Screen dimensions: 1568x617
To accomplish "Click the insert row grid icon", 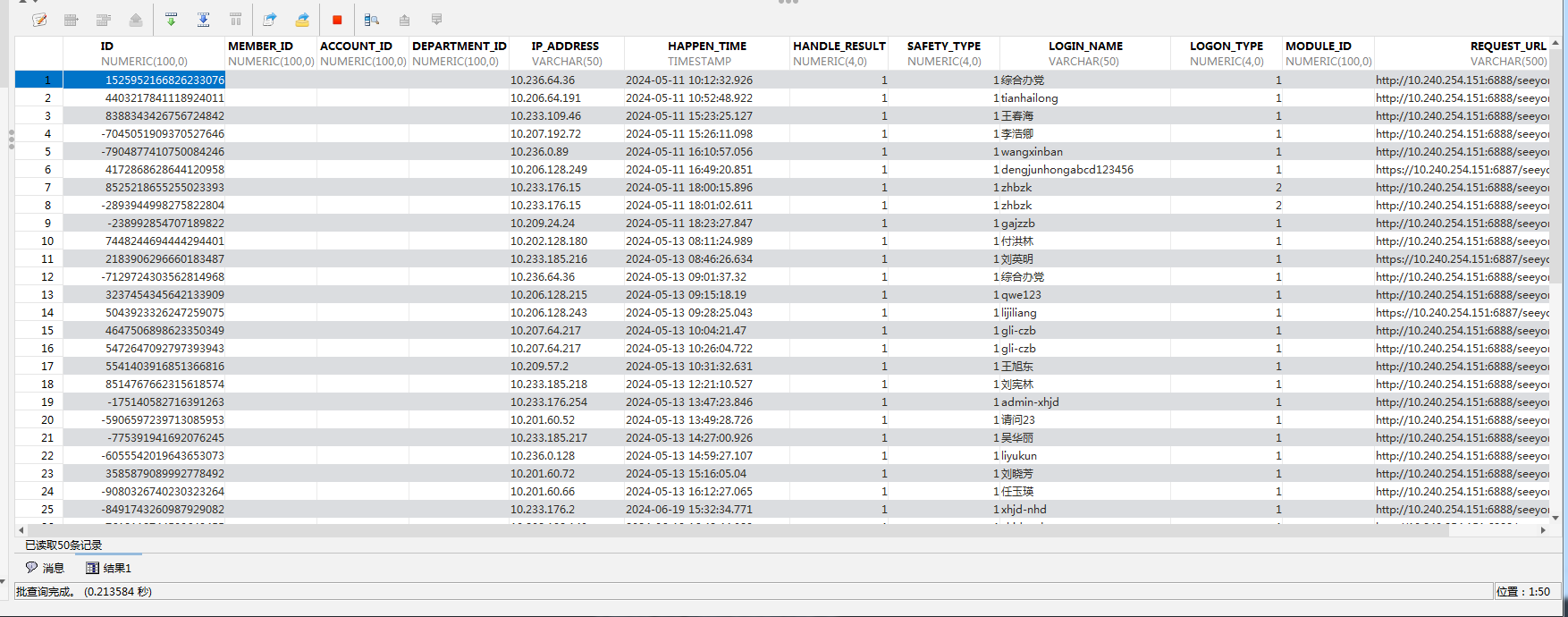I will tap(72, 20).
